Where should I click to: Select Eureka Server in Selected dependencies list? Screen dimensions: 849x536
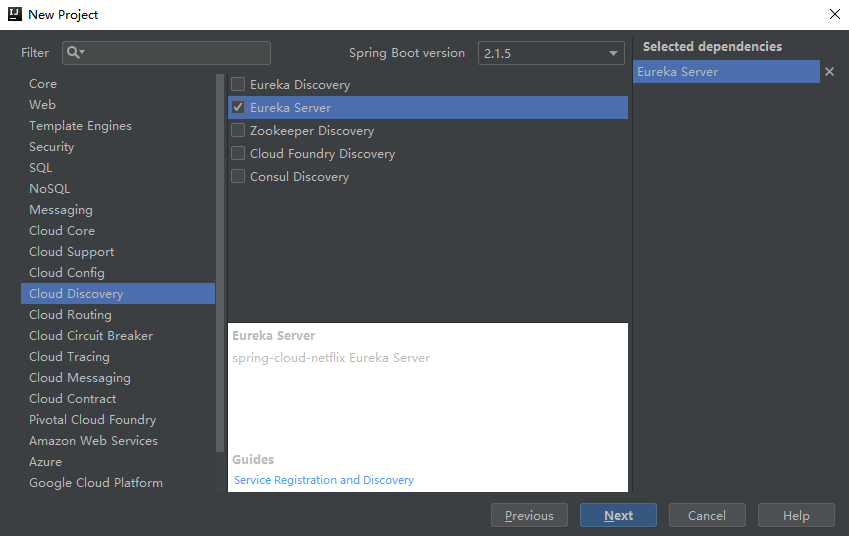pos(726,71)
